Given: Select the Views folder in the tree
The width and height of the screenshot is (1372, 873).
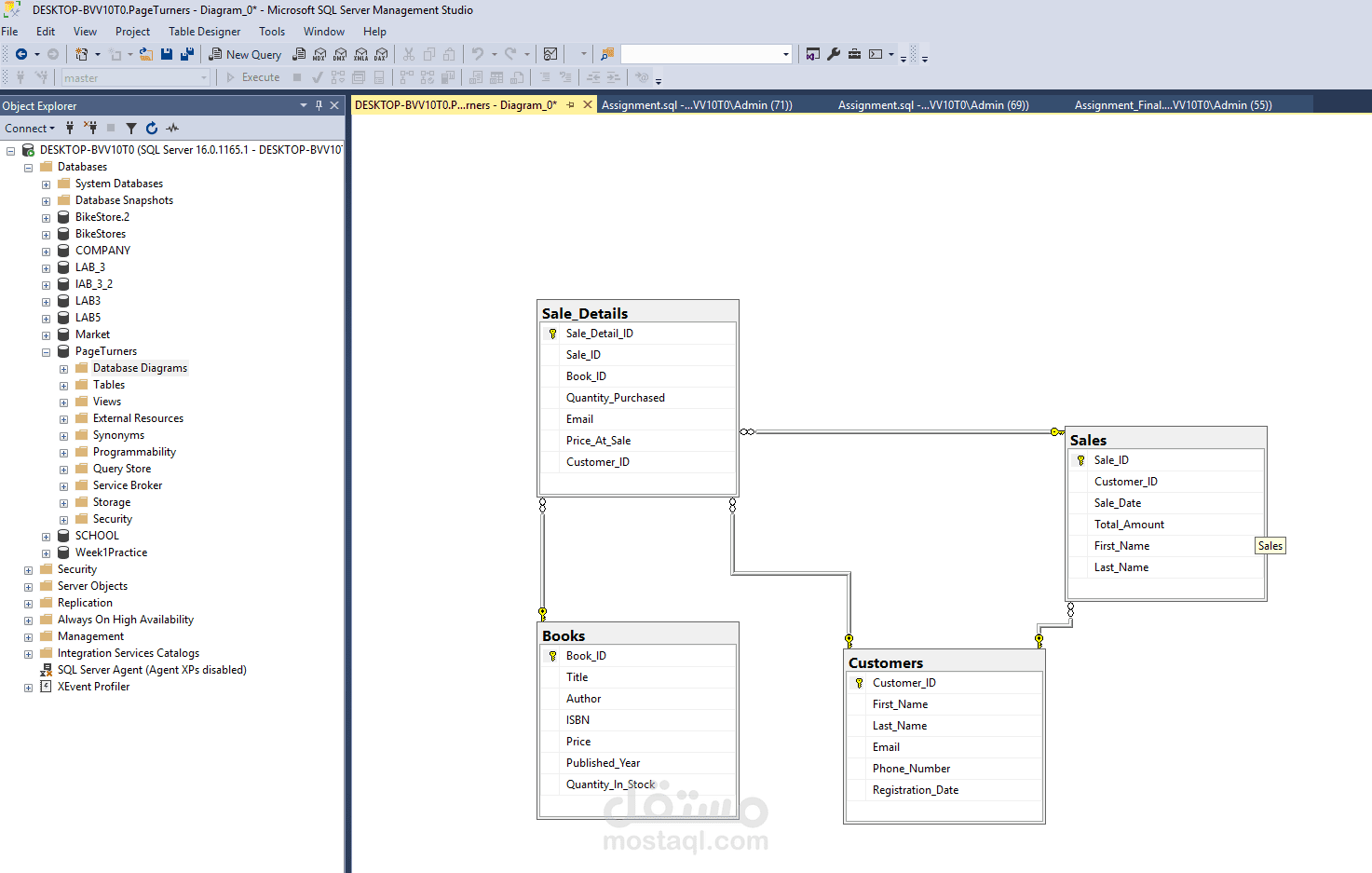Looking at the screenshot, I should [107, 402].
